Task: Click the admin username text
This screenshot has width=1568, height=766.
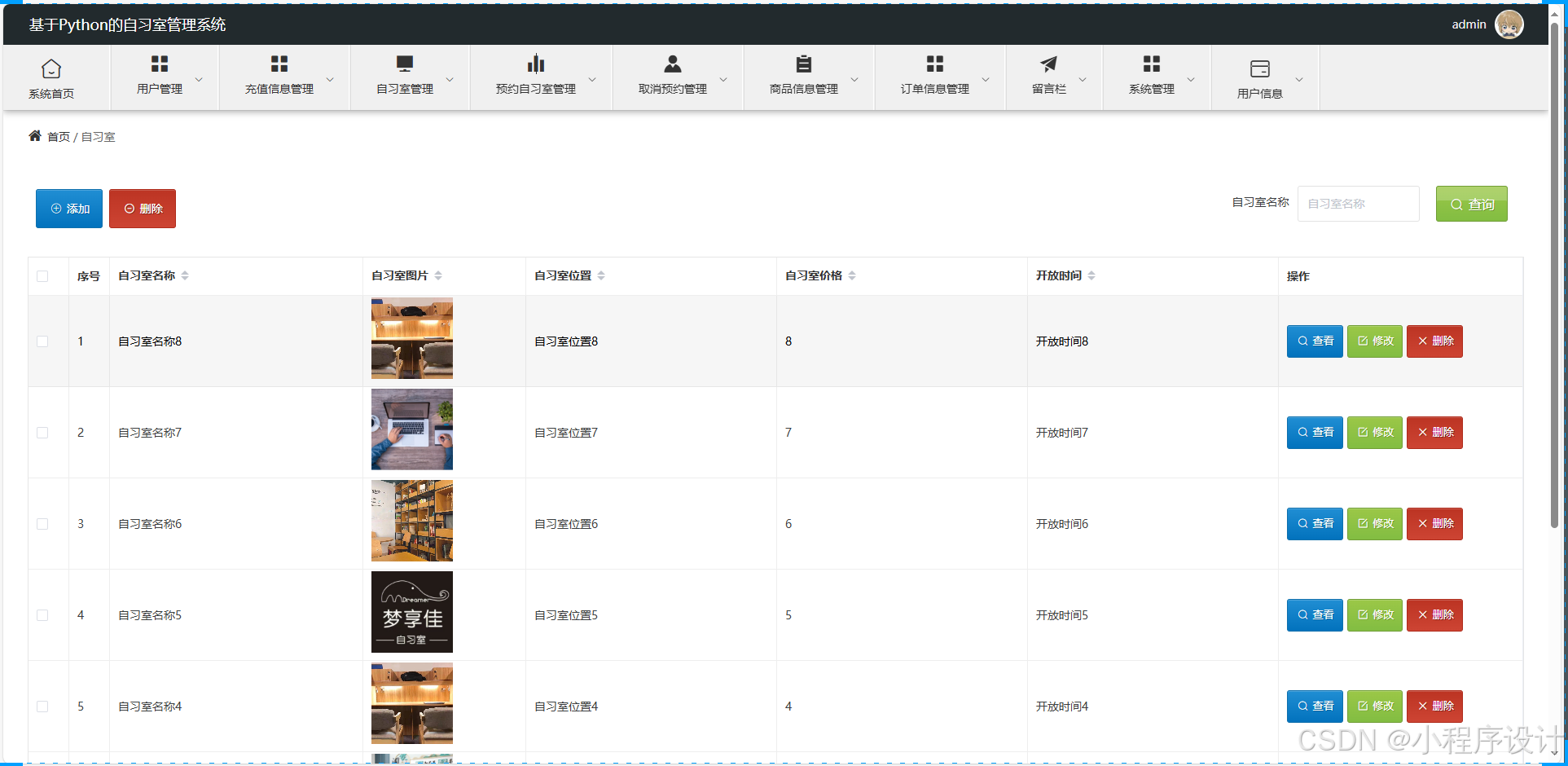Action: coord(1469,24)
